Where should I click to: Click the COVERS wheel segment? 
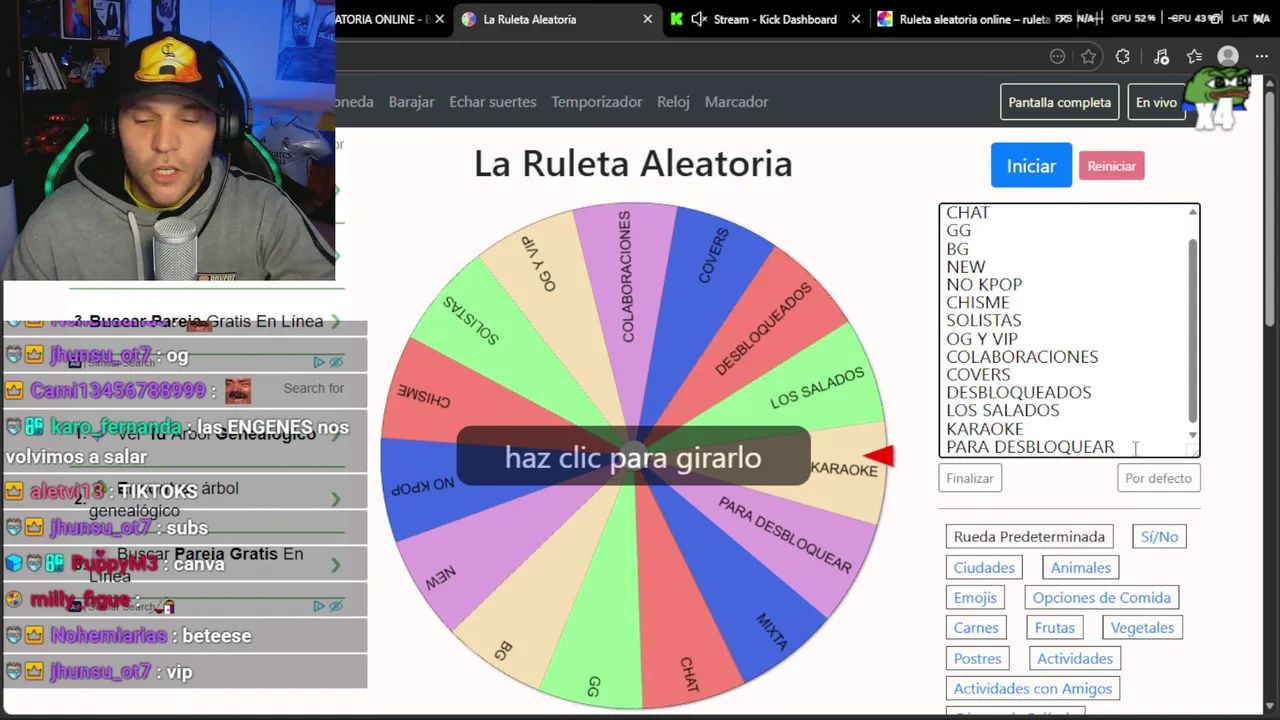(712, 256)
